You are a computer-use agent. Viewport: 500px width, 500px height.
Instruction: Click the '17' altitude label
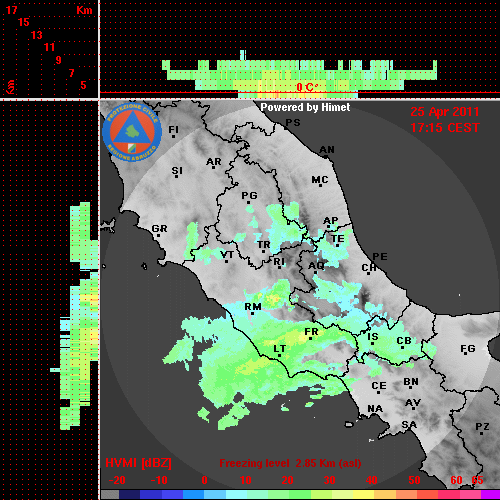coord(11,10)
